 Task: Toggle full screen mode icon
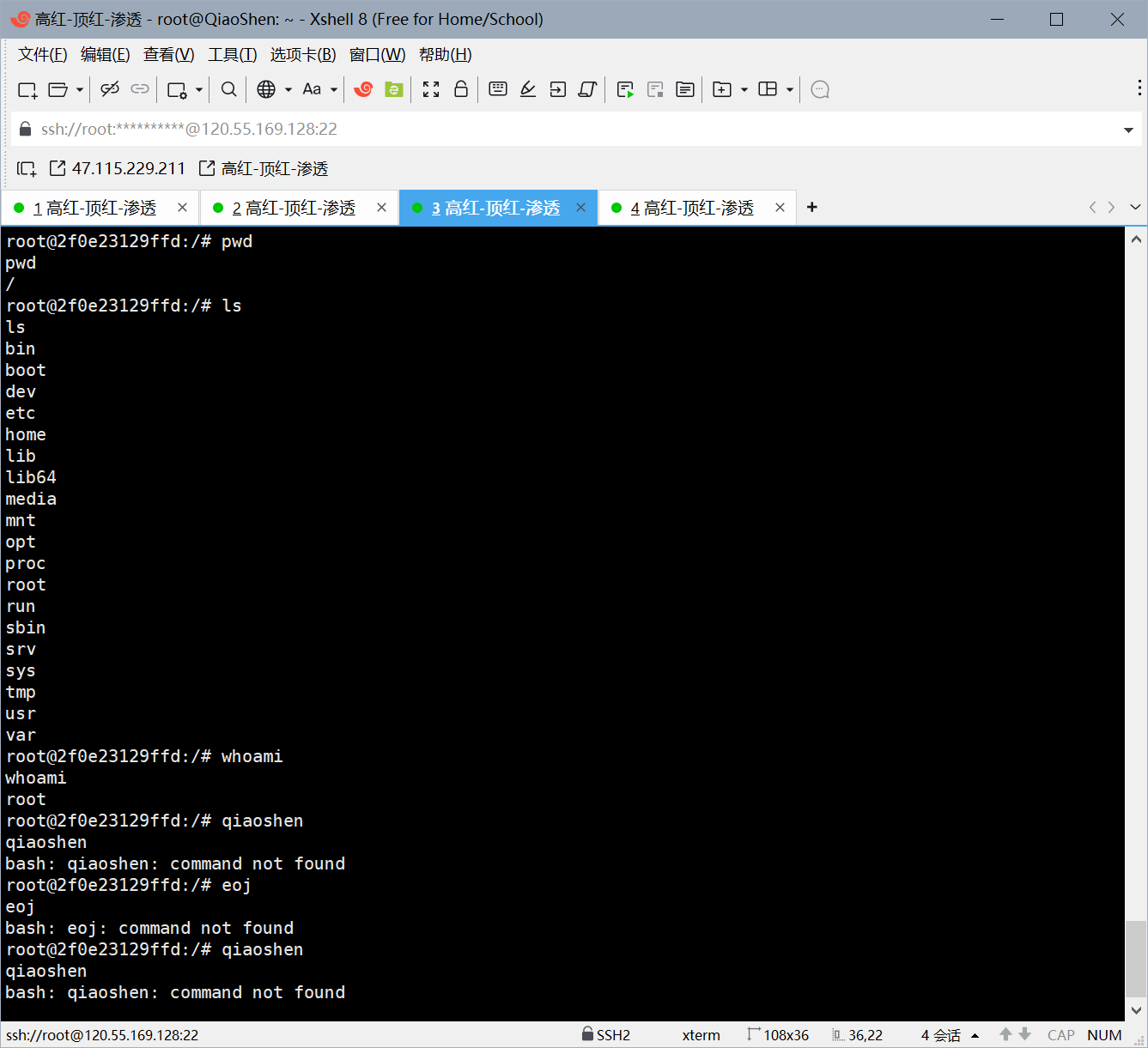431,89
